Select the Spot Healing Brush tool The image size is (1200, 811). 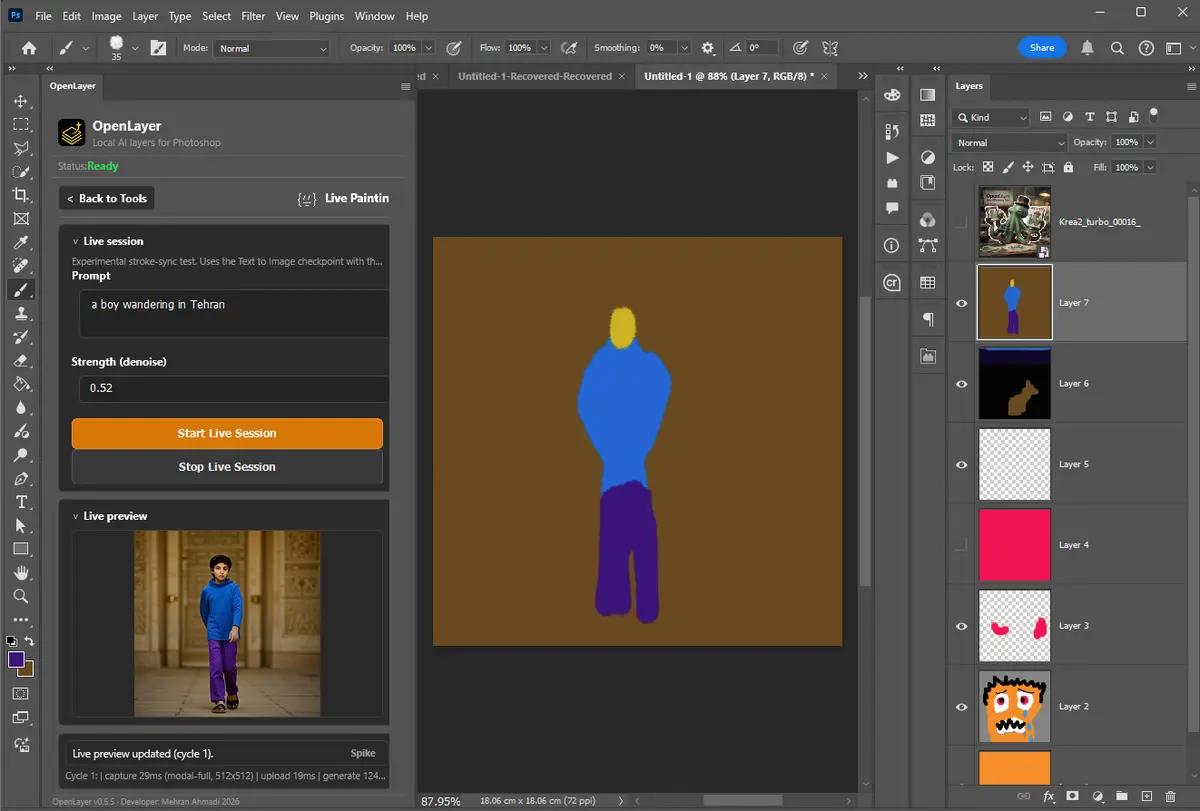point(21,266)
